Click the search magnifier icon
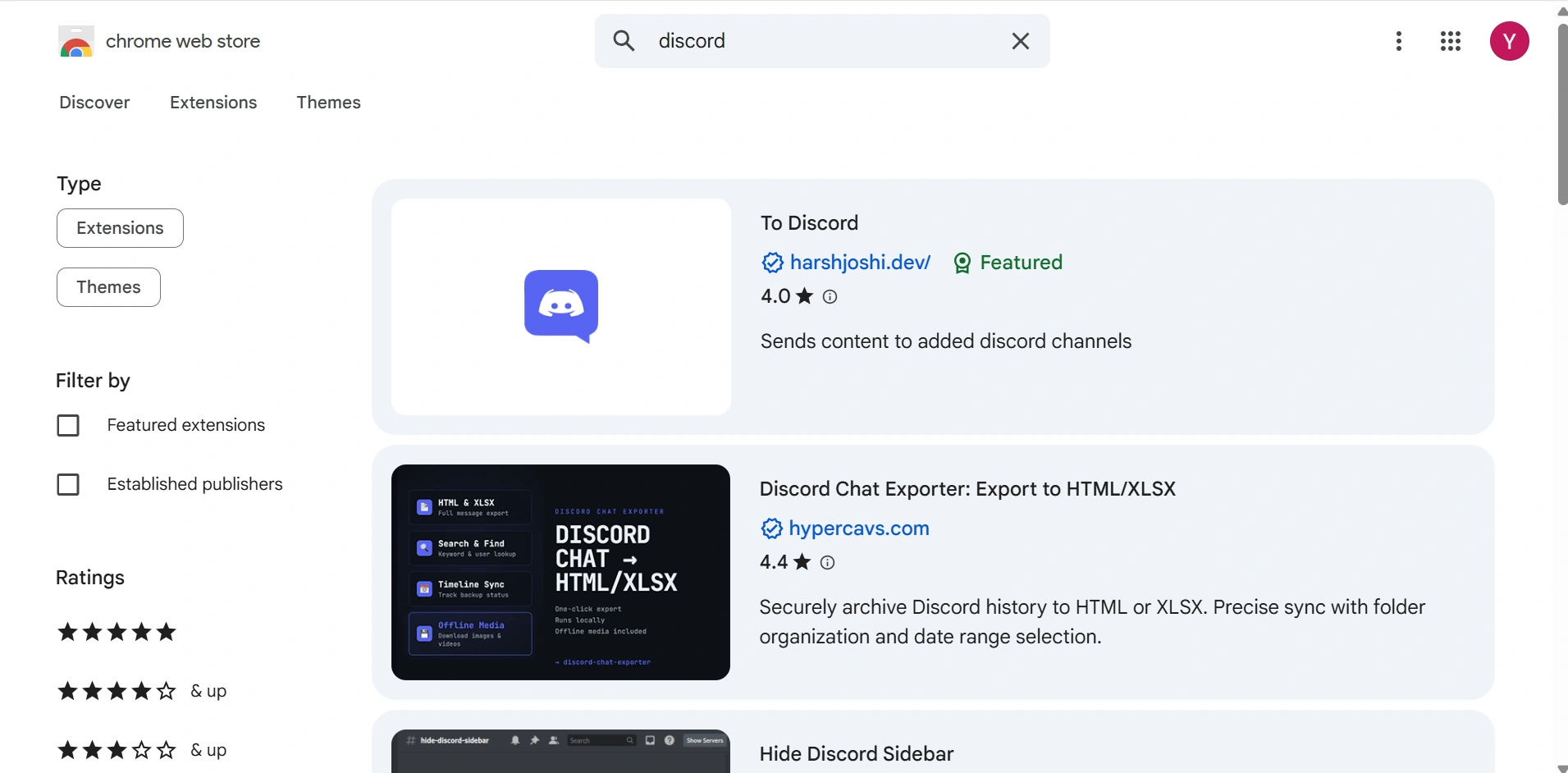Image resolution: width=1568 pixels, height=773 pixels. coord(624,41)
